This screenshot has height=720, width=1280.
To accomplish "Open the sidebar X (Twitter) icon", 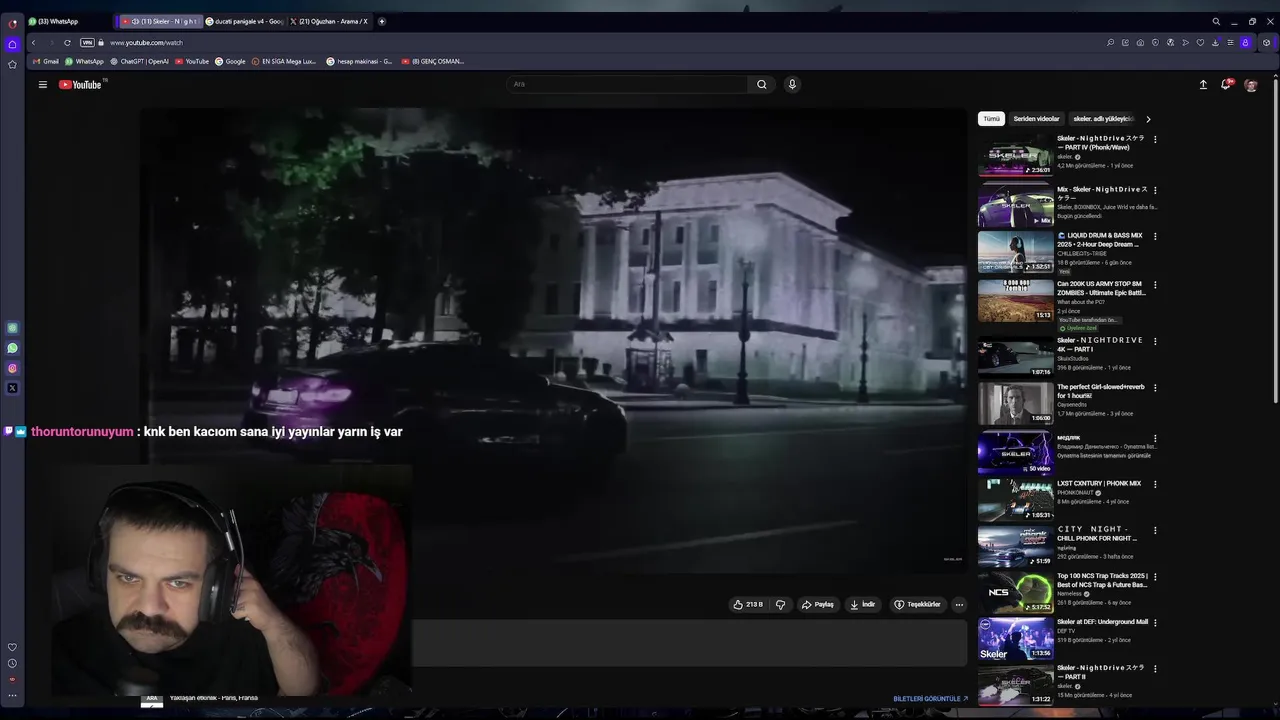I will coord(12,388).
